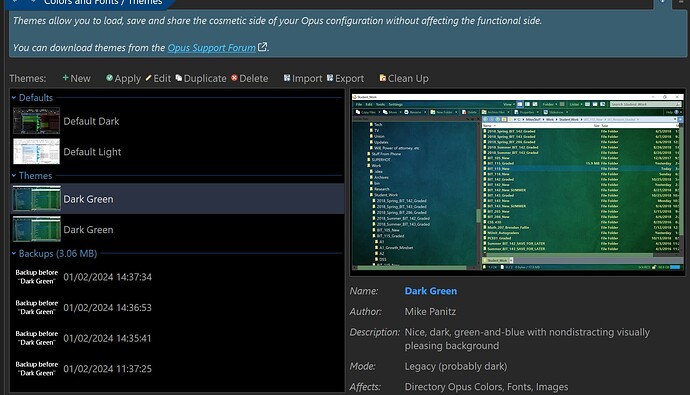Click Directory Opus Colors, Fonts, Images value
The height and width of the screenshot is (395, 690).
tap(486, 387)
